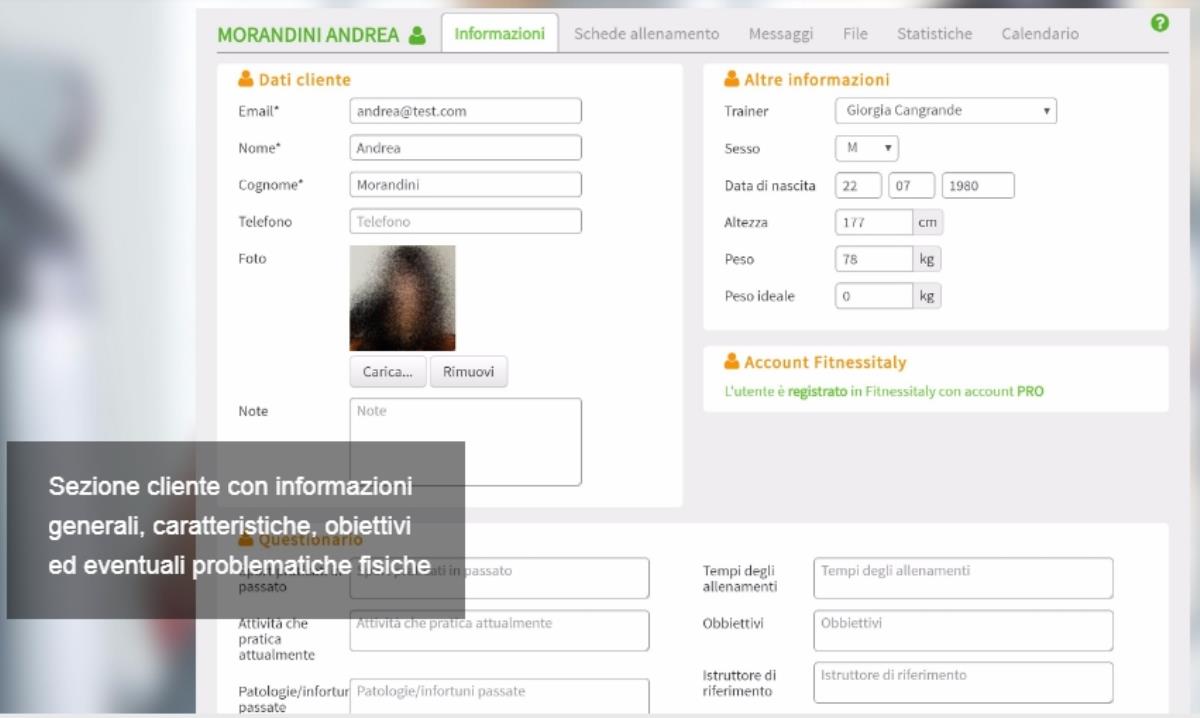
Task: Click the Dati cliente person icon
Action: tap(245, 80)
